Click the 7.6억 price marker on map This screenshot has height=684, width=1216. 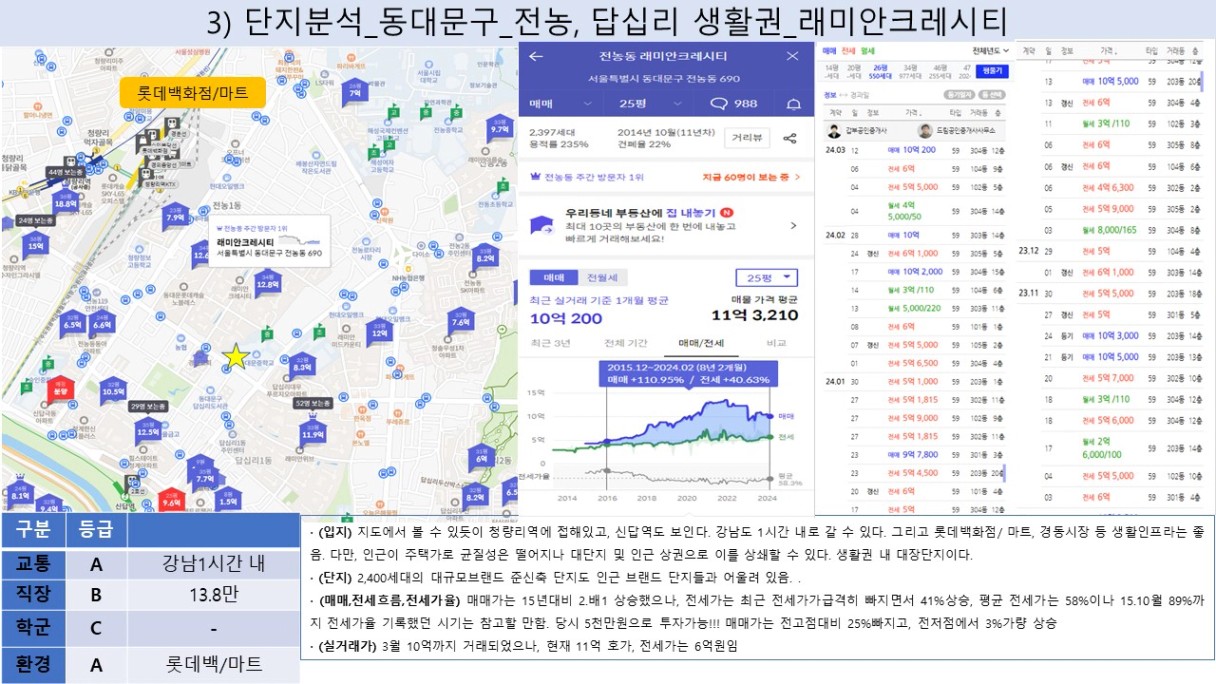point(460,318)
